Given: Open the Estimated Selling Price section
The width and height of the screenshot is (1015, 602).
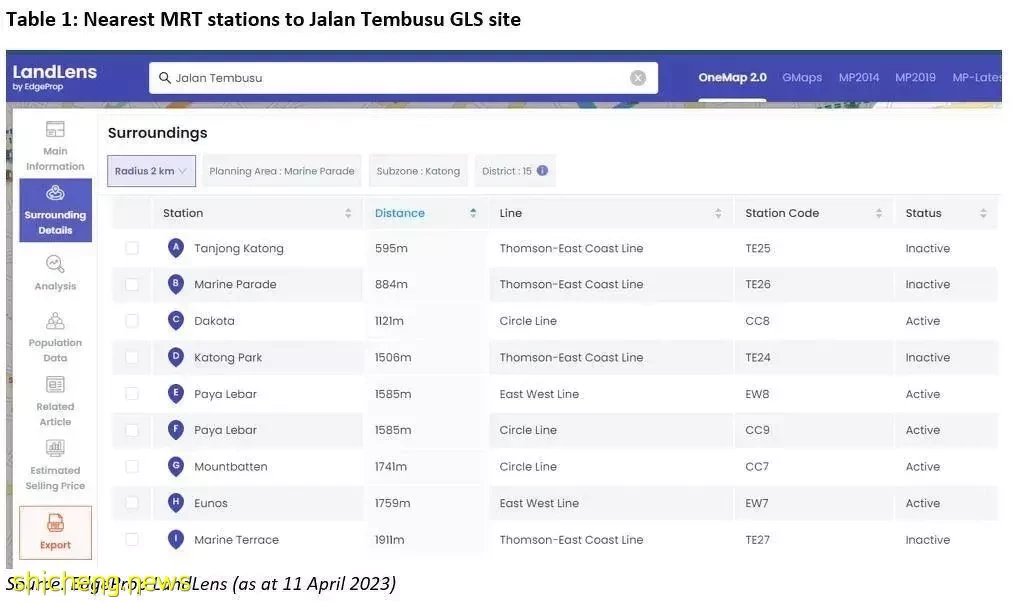Looking at the screenshot, I should (55, 465).
